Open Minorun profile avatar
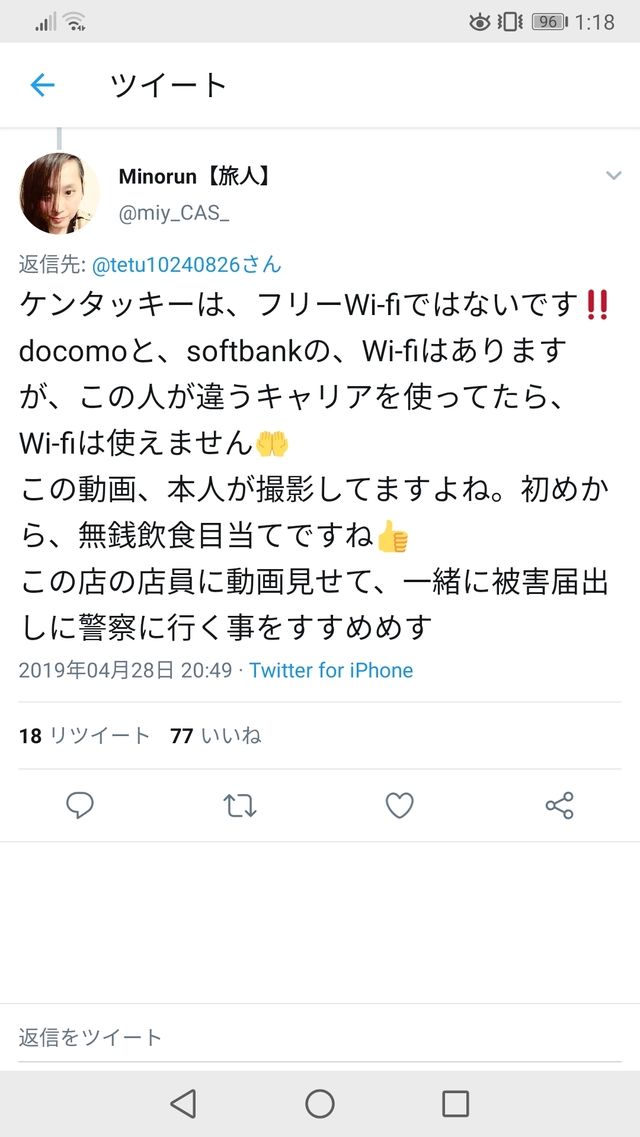The image size is (640, 1137). (59, 193)
